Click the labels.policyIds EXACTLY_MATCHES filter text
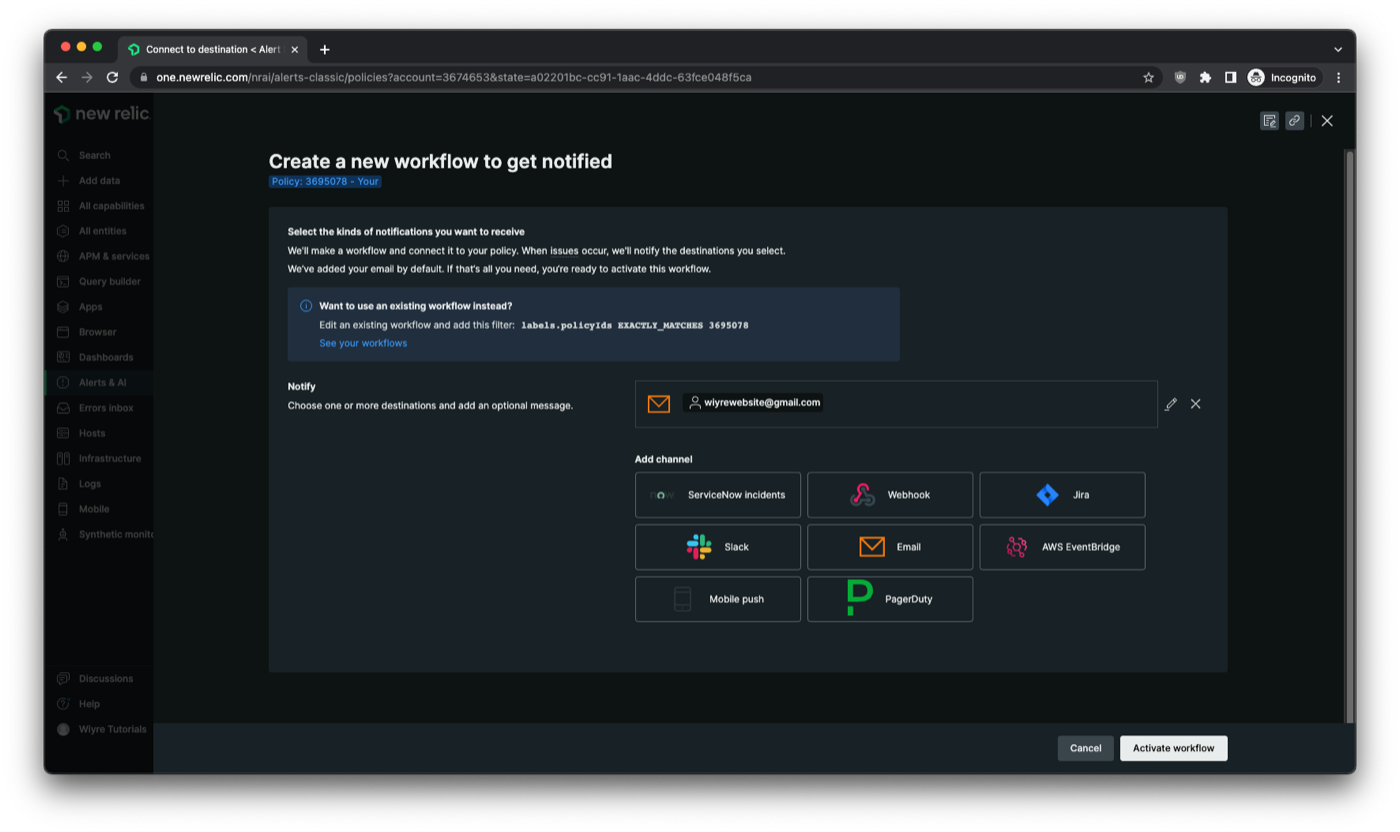This screenshot has height=832, width=1400. coord(635,325)
